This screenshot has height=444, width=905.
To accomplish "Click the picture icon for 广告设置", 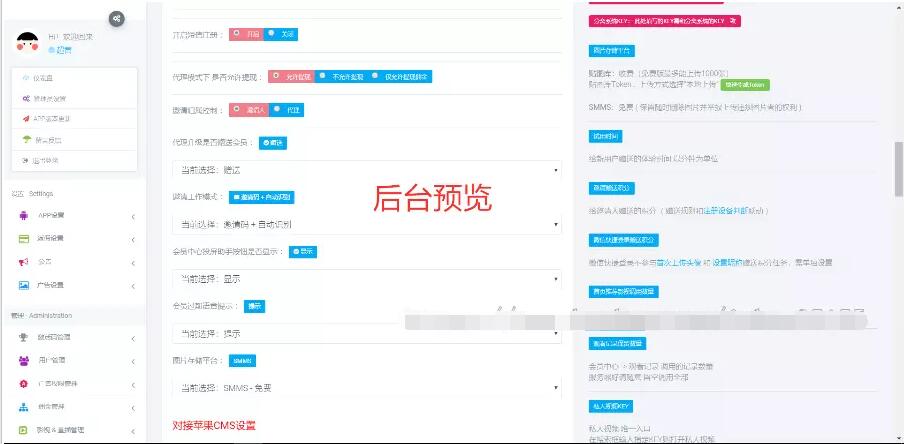I will click(23, 285).
